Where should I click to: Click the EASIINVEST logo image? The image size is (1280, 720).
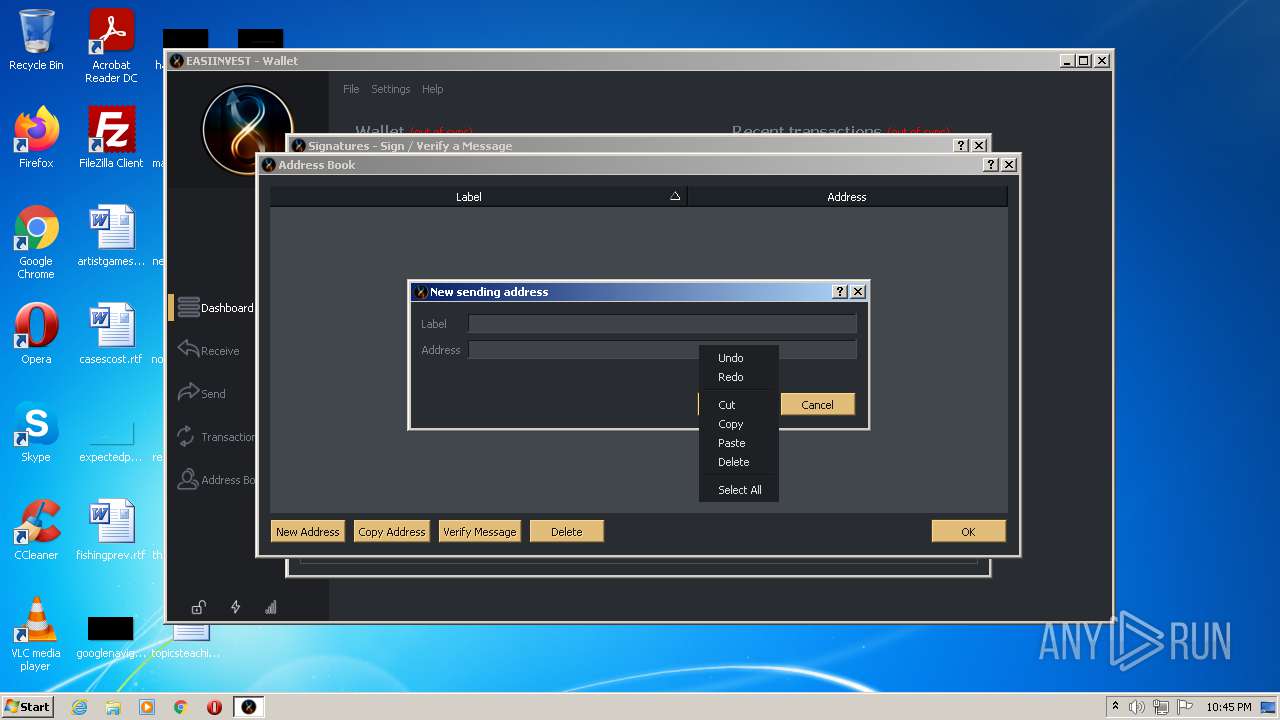247,130
